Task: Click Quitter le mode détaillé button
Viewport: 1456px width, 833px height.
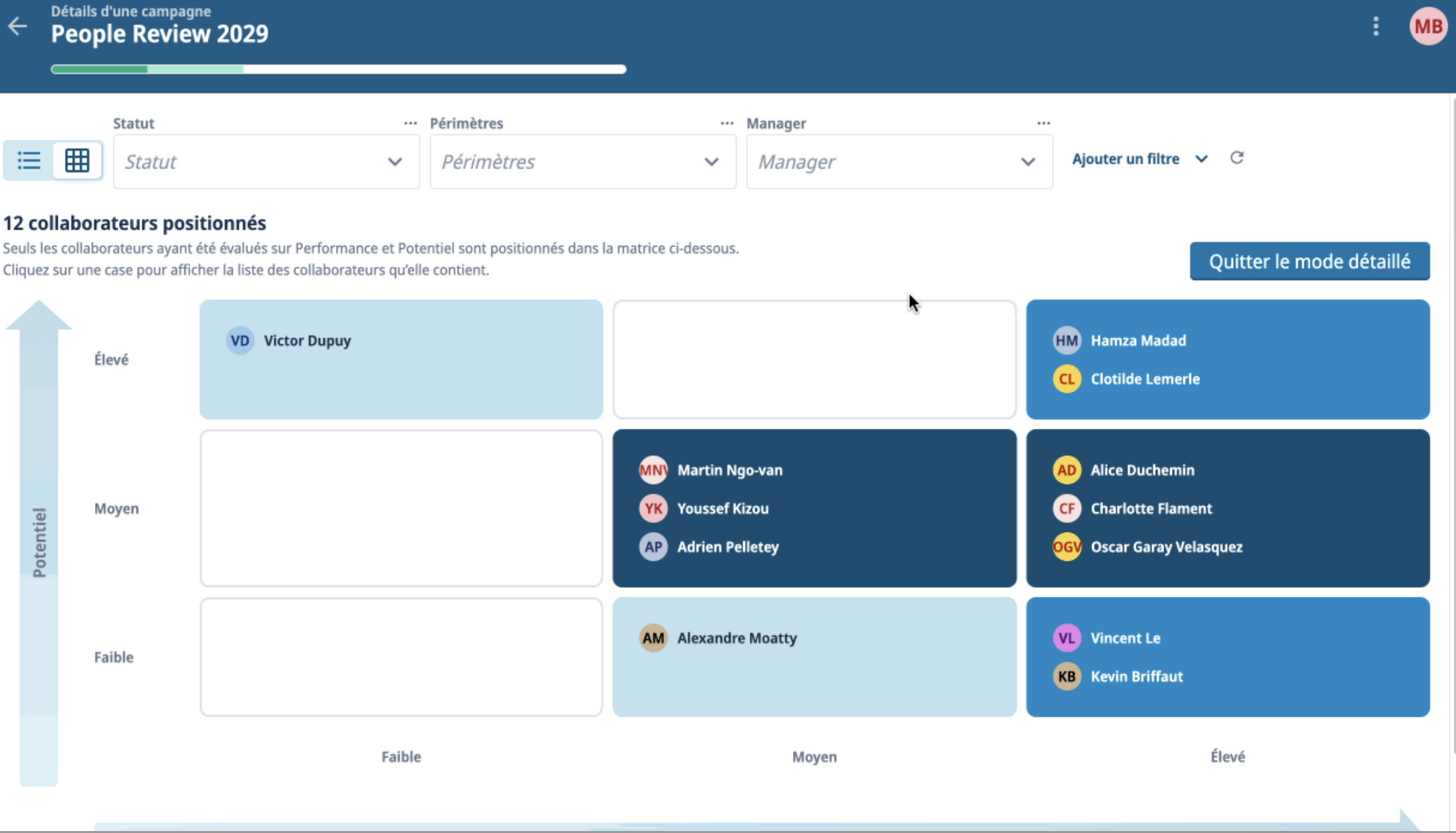Action: [1310, 262]
